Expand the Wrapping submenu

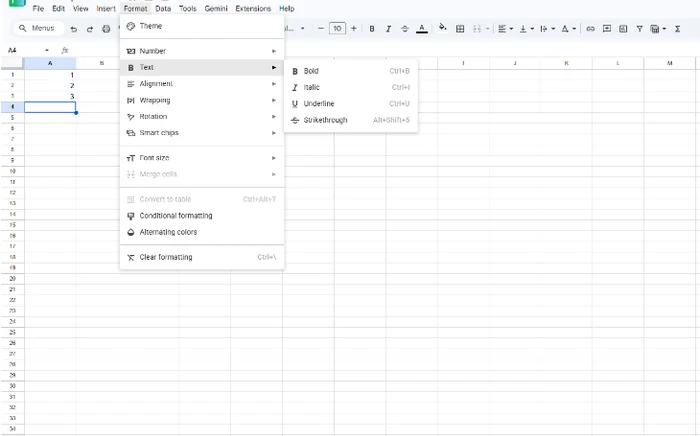[x=202, y=100]
